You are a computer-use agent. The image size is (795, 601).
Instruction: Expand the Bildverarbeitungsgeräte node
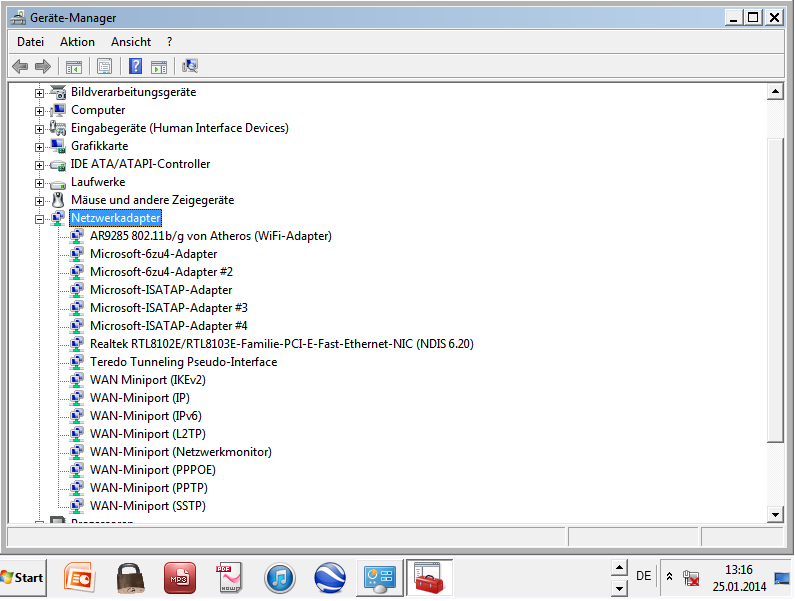tap(39, 93)
